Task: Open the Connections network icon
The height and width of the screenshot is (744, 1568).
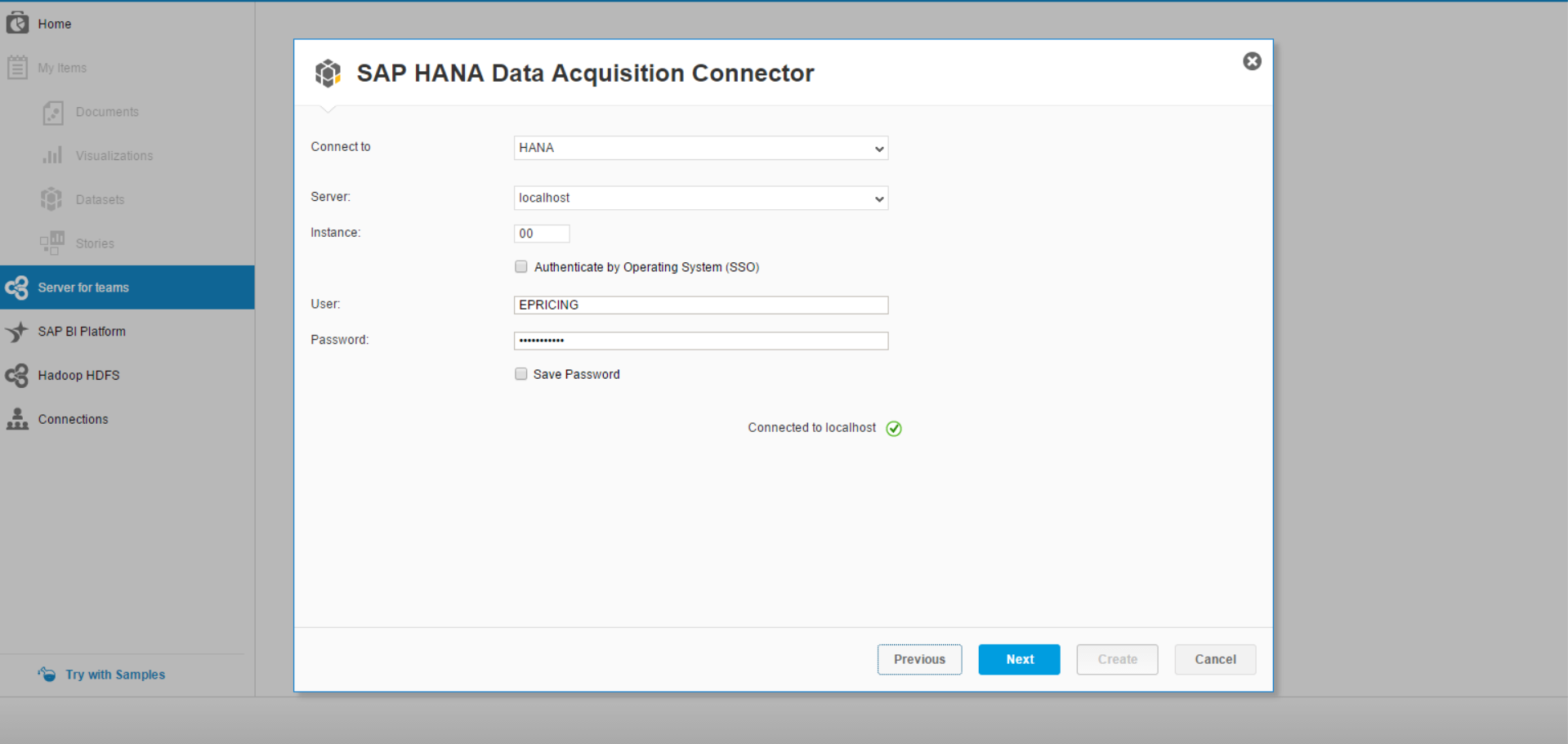Action: [x=17, y=419]
